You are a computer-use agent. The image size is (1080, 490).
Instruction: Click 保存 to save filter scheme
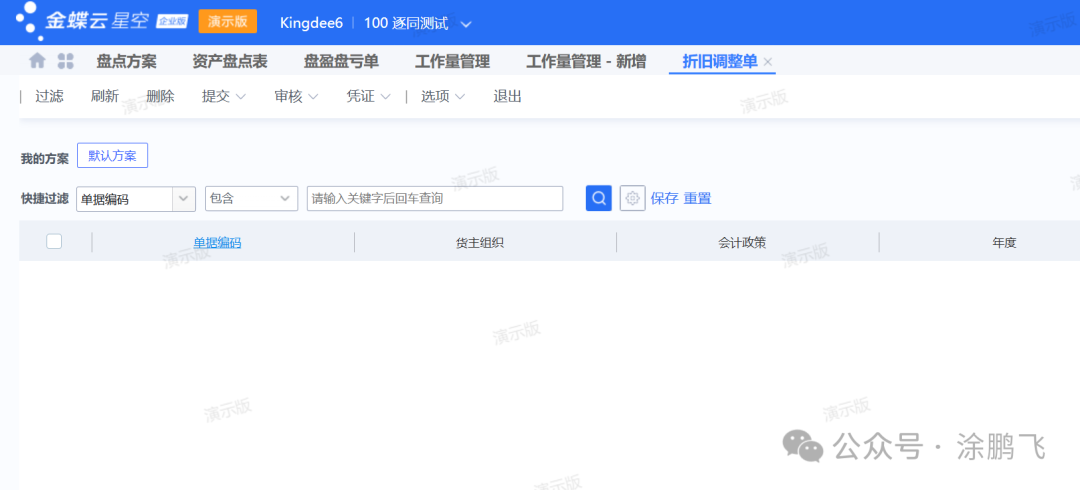(x=664, y=198)
